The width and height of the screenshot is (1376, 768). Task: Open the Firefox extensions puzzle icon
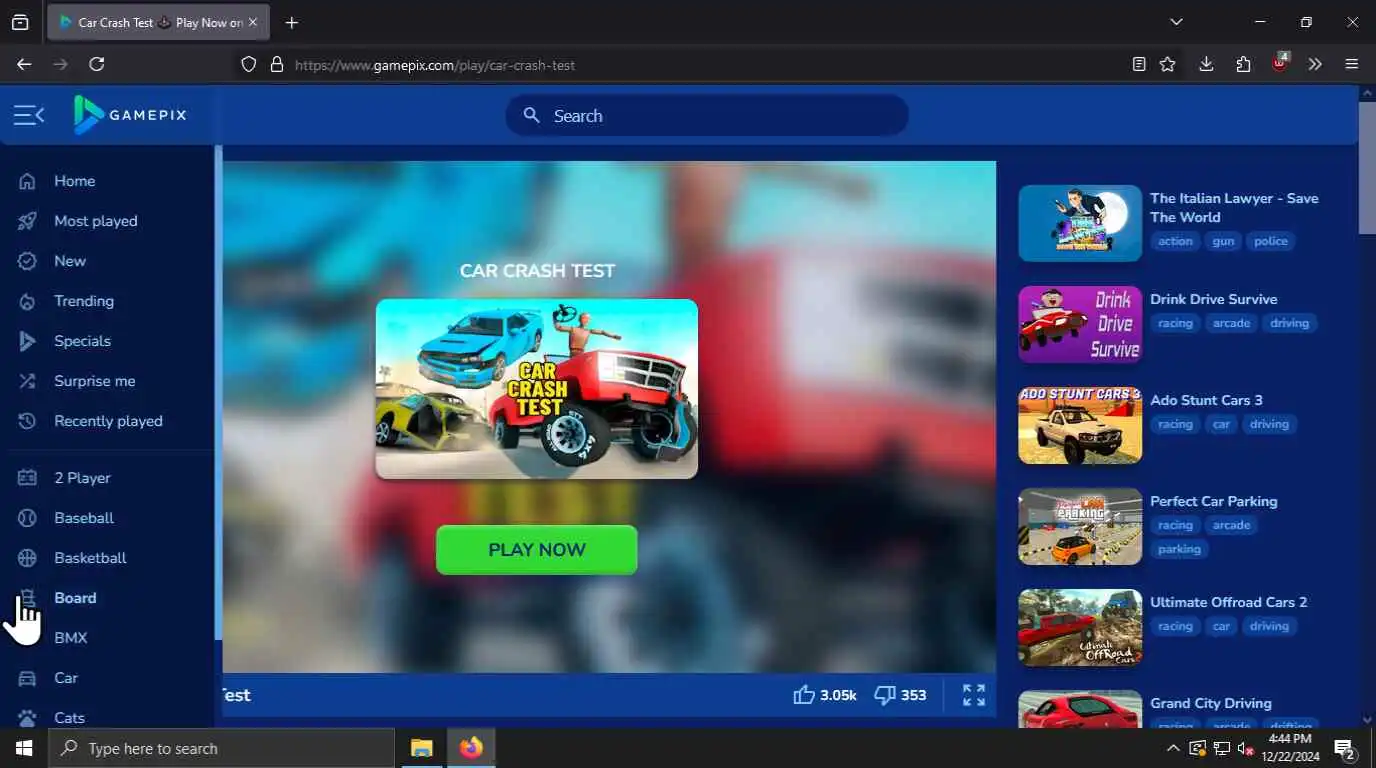[1243, 64]
